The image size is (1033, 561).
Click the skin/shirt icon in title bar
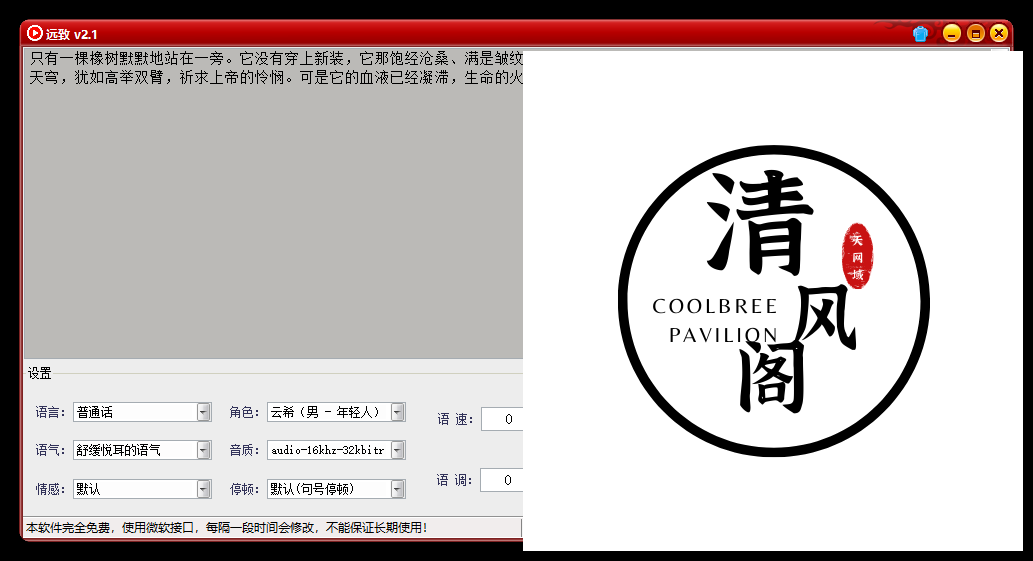coord(920,34)
